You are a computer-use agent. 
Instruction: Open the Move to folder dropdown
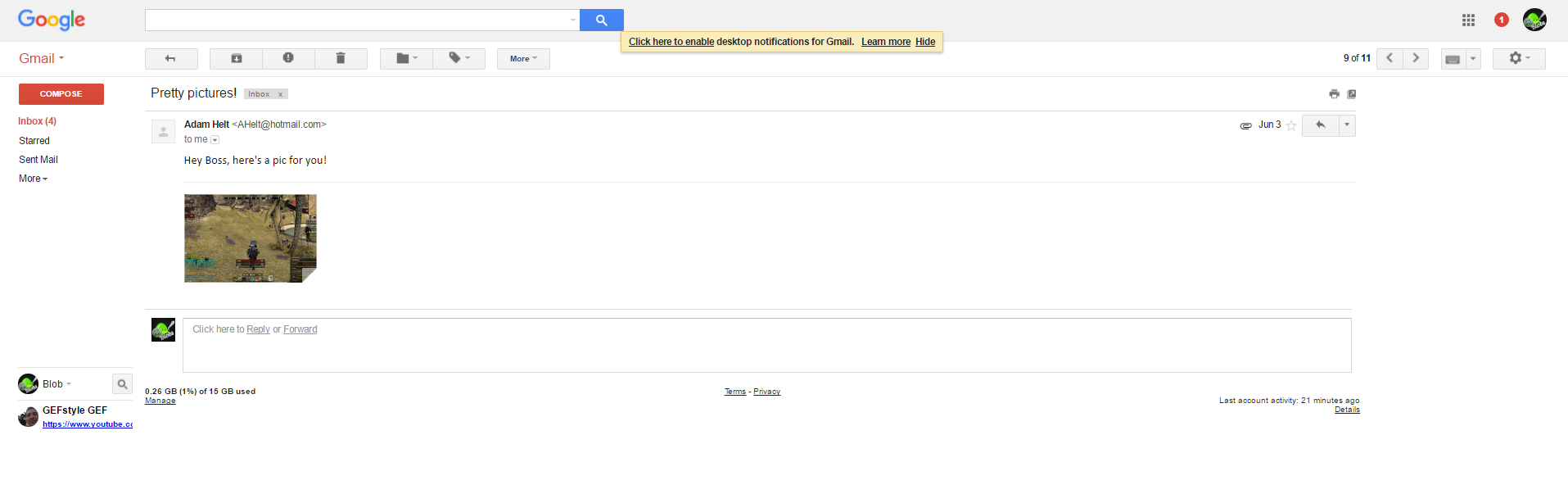(406, 58)
